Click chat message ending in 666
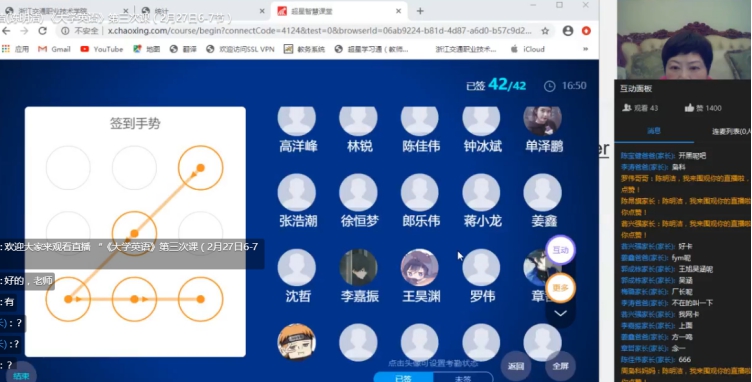 point(656,359)
